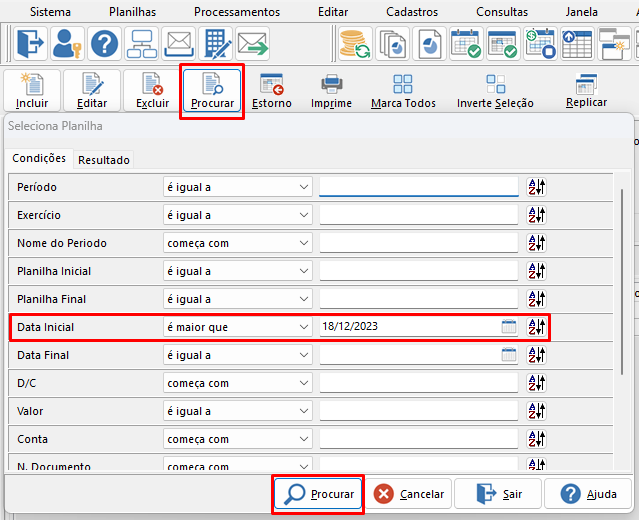The height and width of the screenshot is (520, 639).
Task: Click the Incluir button
Action: point(32,90)
